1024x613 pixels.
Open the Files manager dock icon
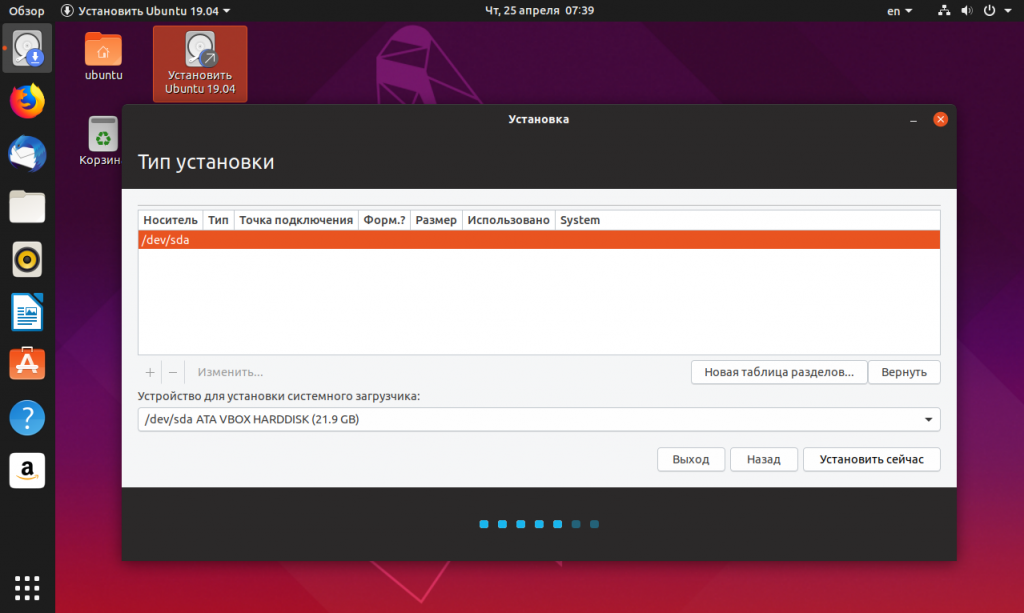(x=27, y=207)
